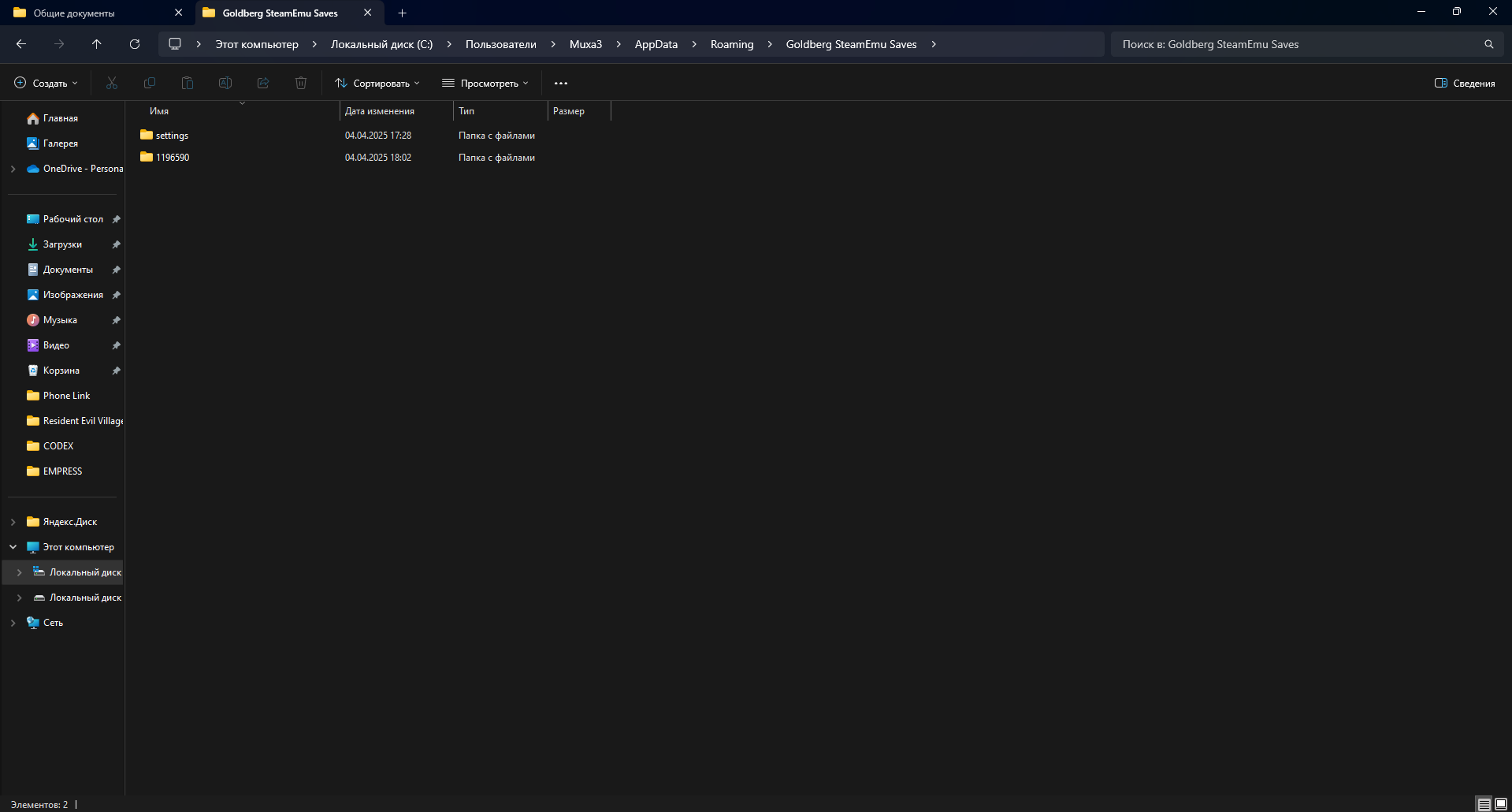
Task: Expand Яндекс.Диск tree node
Action: 13,522
